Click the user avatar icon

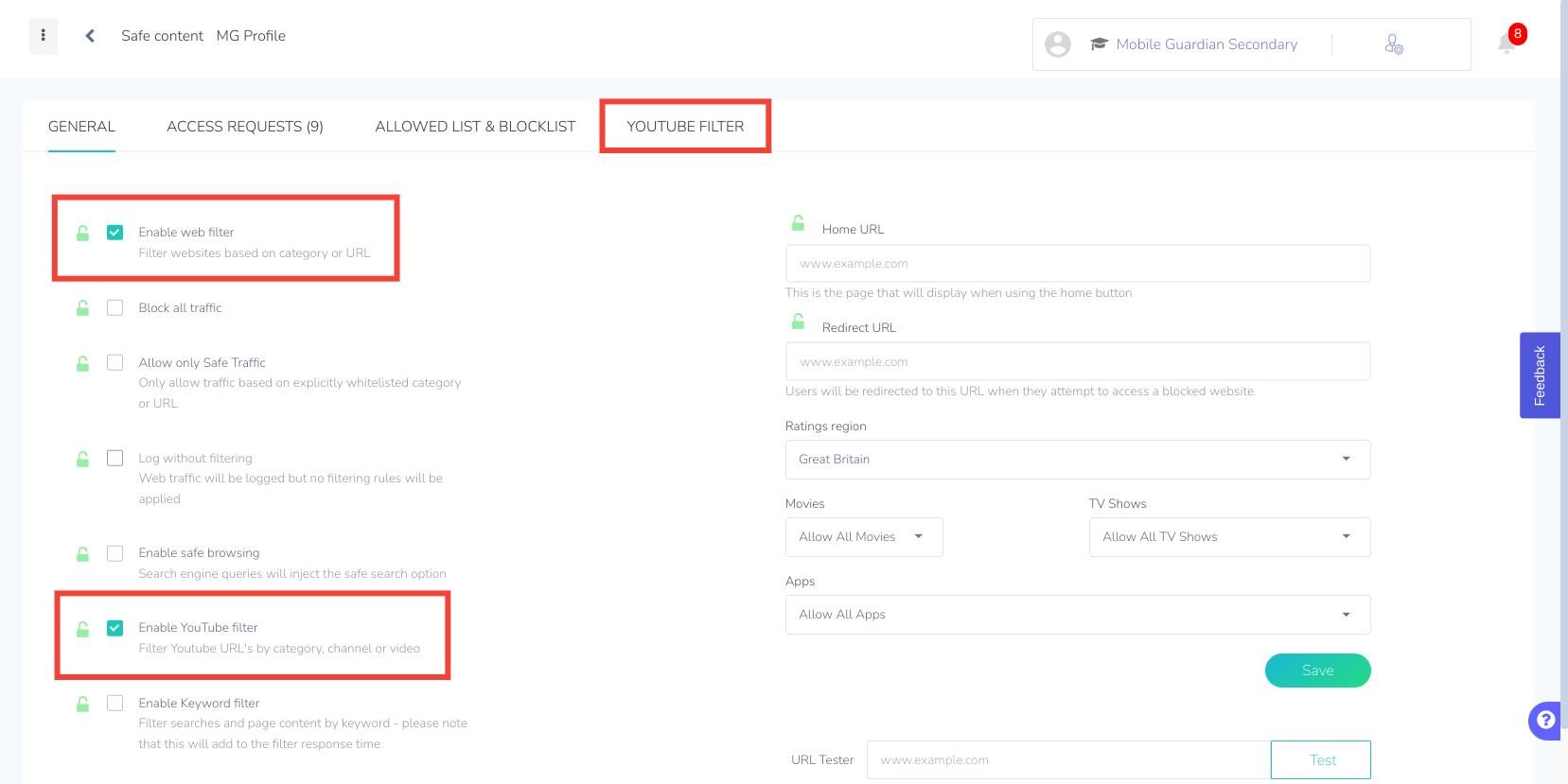click(x=1058, y=44)
